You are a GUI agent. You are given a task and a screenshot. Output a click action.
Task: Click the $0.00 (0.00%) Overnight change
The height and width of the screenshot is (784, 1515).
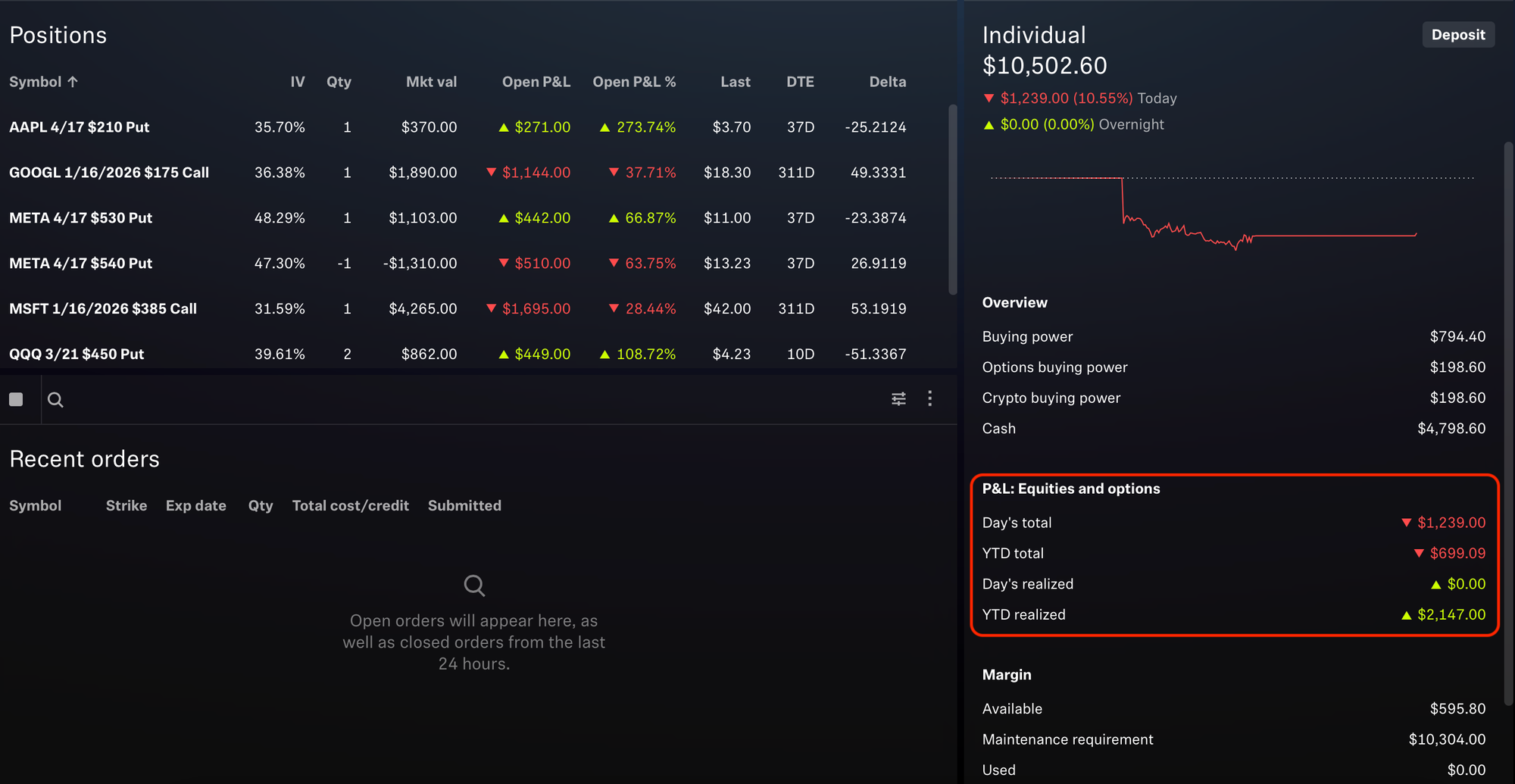pos(1073,124)
